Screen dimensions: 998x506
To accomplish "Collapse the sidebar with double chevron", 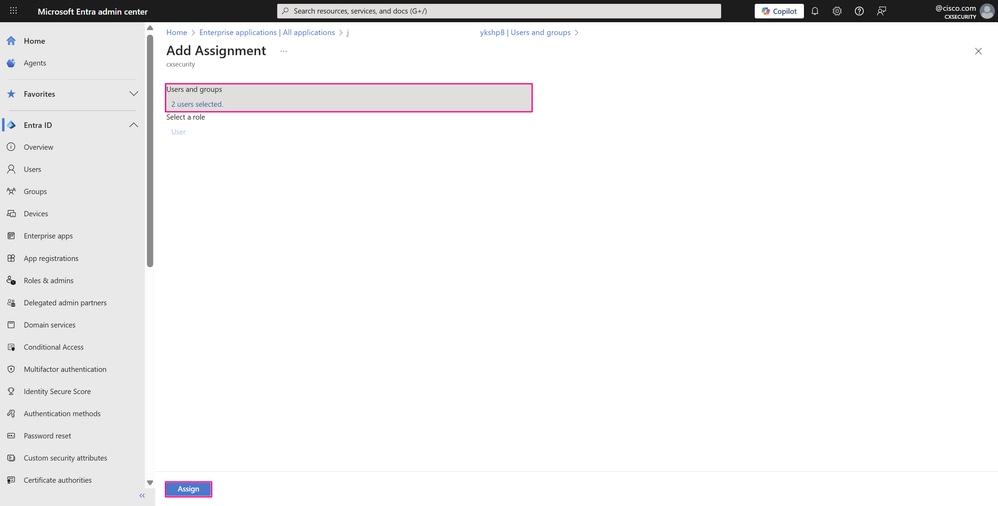I will [x=142, y=495].
